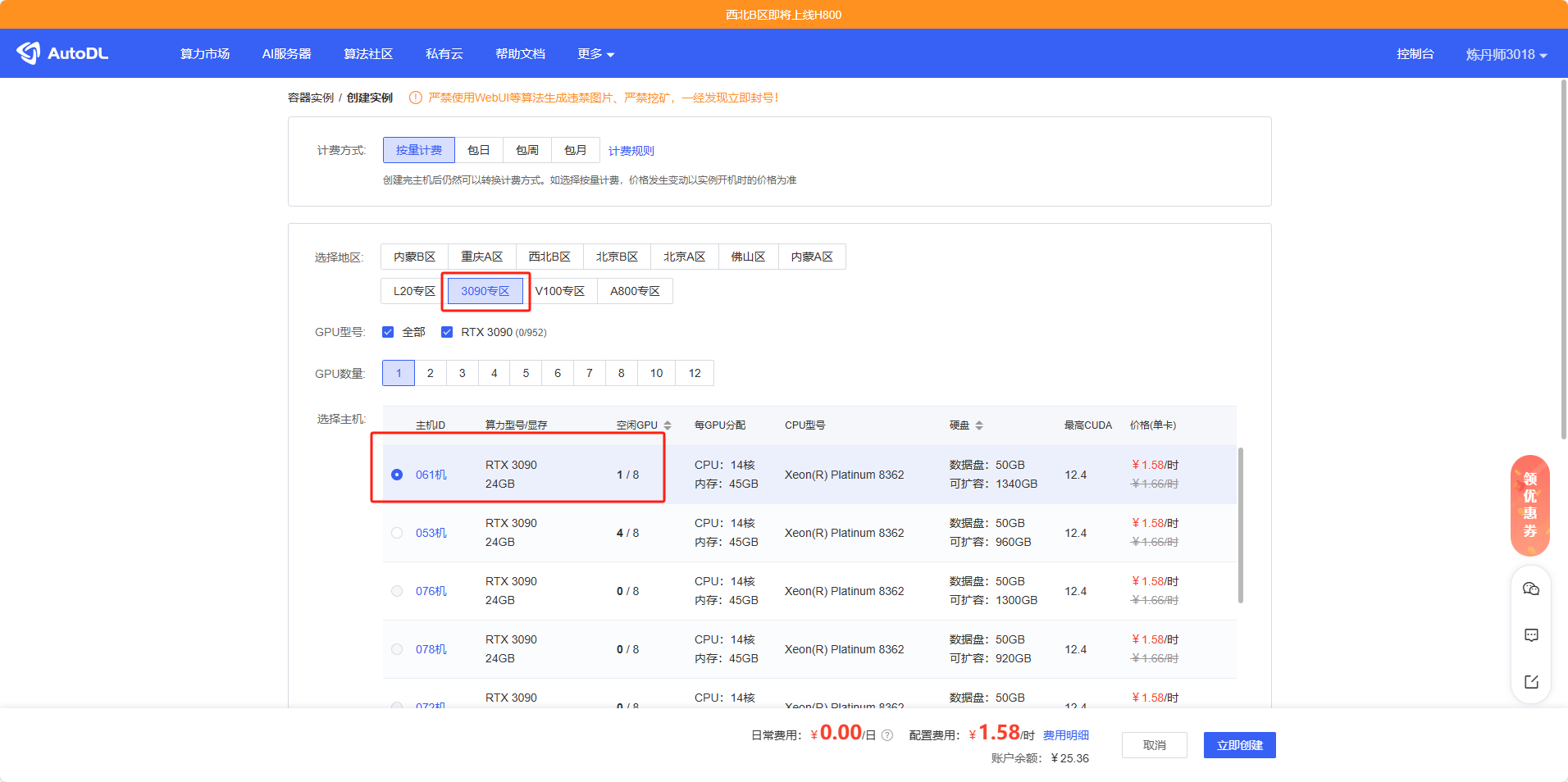Click the page vertical scrollbar
Image resolution: width=1568 pixels, height=782 pixels.
(x=1565, y=260)
